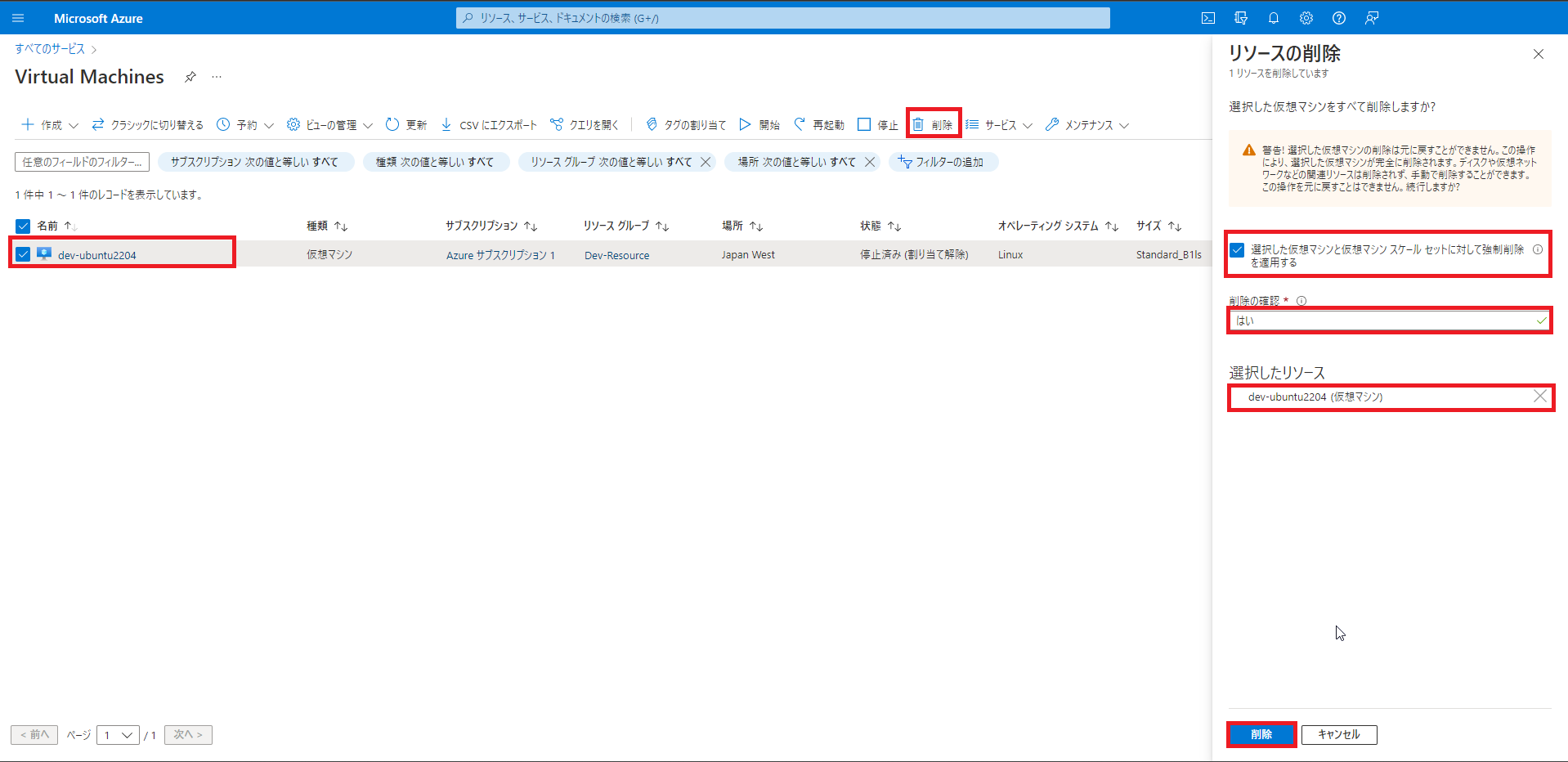
Task: Sort by リソース グループ column
Action: pyautogui.click(x=626, y=226)
